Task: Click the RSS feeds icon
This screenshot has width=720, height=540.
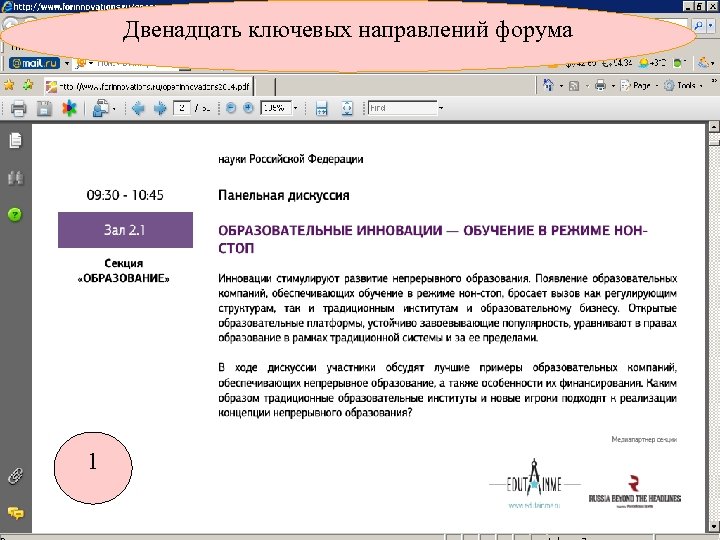Action: (x=574, y=85)
